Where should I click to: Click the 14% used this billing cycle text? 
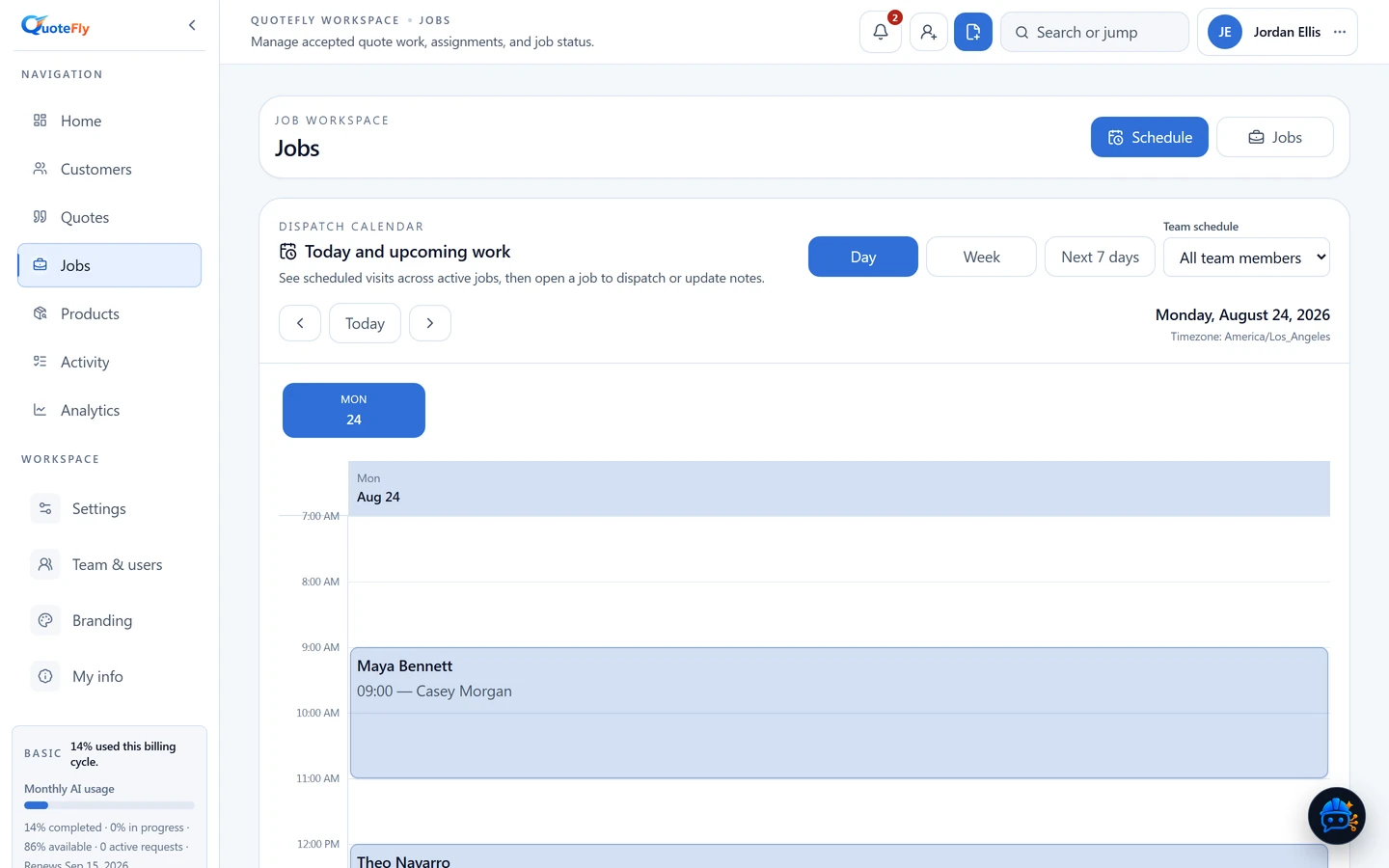[123, 754]
